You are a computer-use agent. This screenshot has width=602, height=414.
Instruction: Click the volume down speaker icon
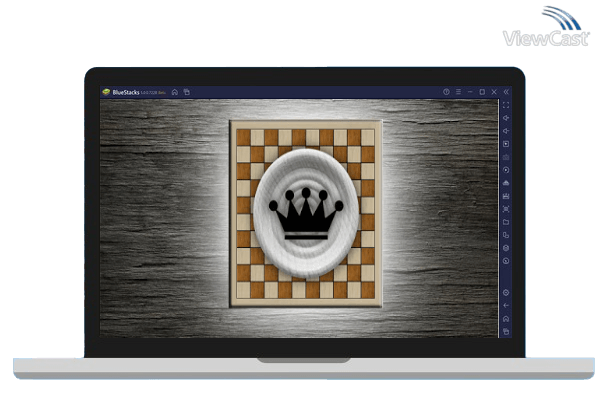coord(506,131)
